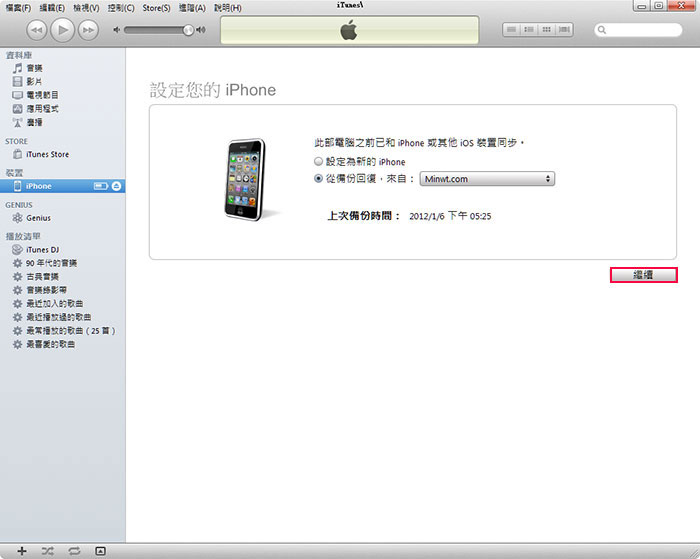Open the 檢視(V) menu
Viewport: 700px width, 559px height.
pyautogui.click(x=86, y=8)
